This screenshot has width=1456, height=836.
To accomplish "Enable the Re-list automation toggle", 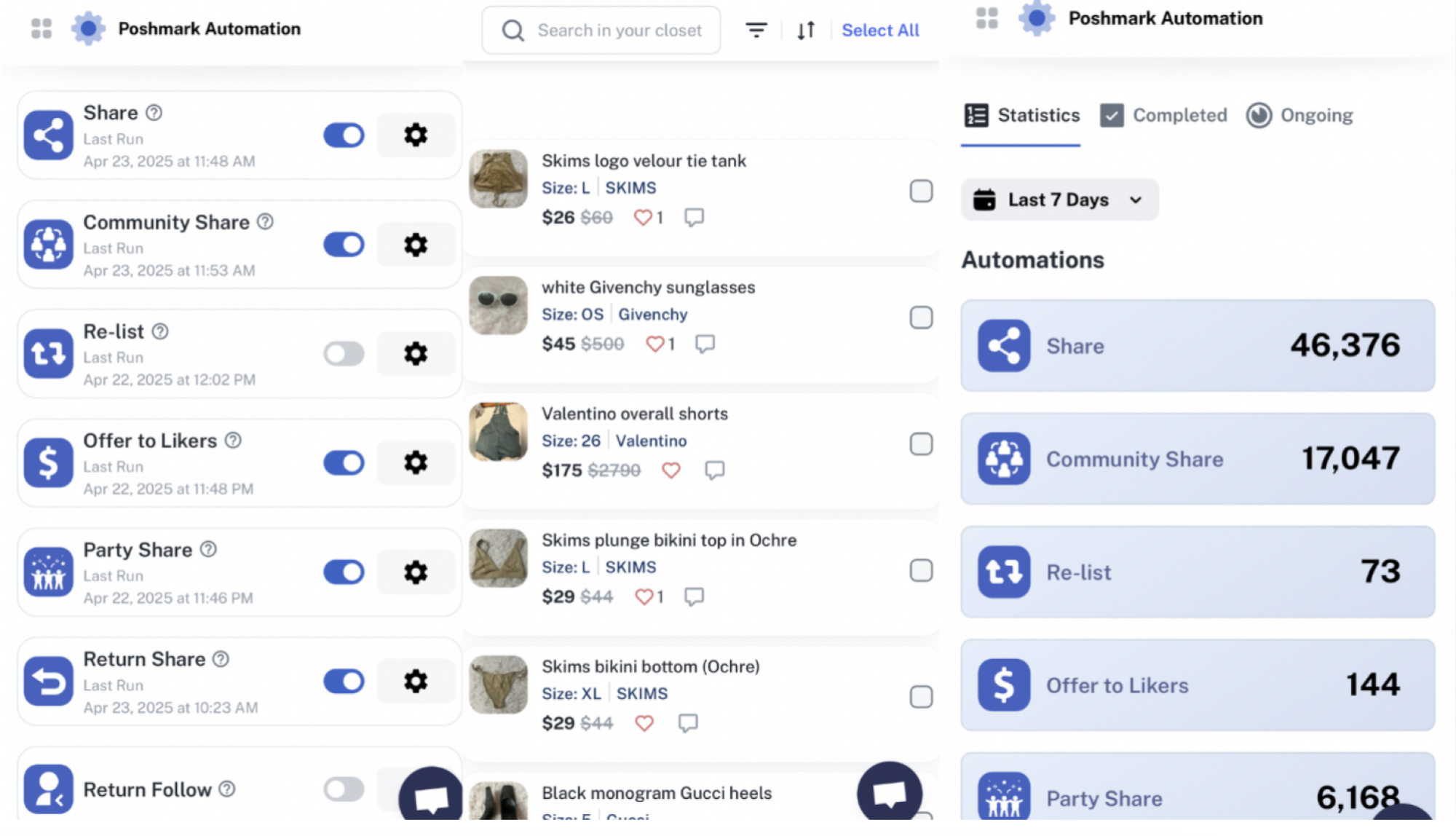I will point(344,354).
